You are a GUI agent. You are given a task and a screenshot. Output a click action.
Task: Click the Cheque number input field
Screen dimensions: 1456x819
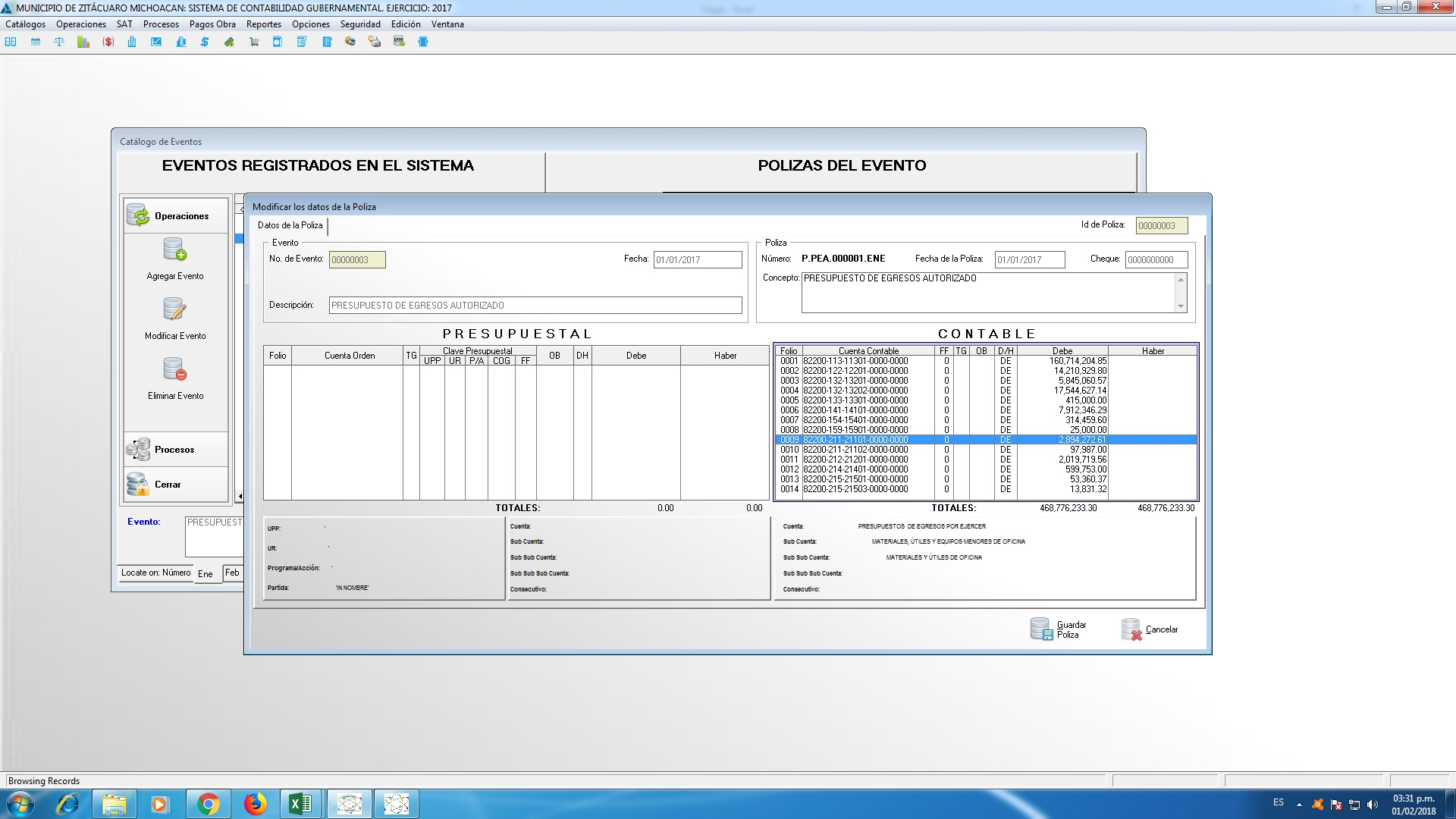click(1156, 259)
